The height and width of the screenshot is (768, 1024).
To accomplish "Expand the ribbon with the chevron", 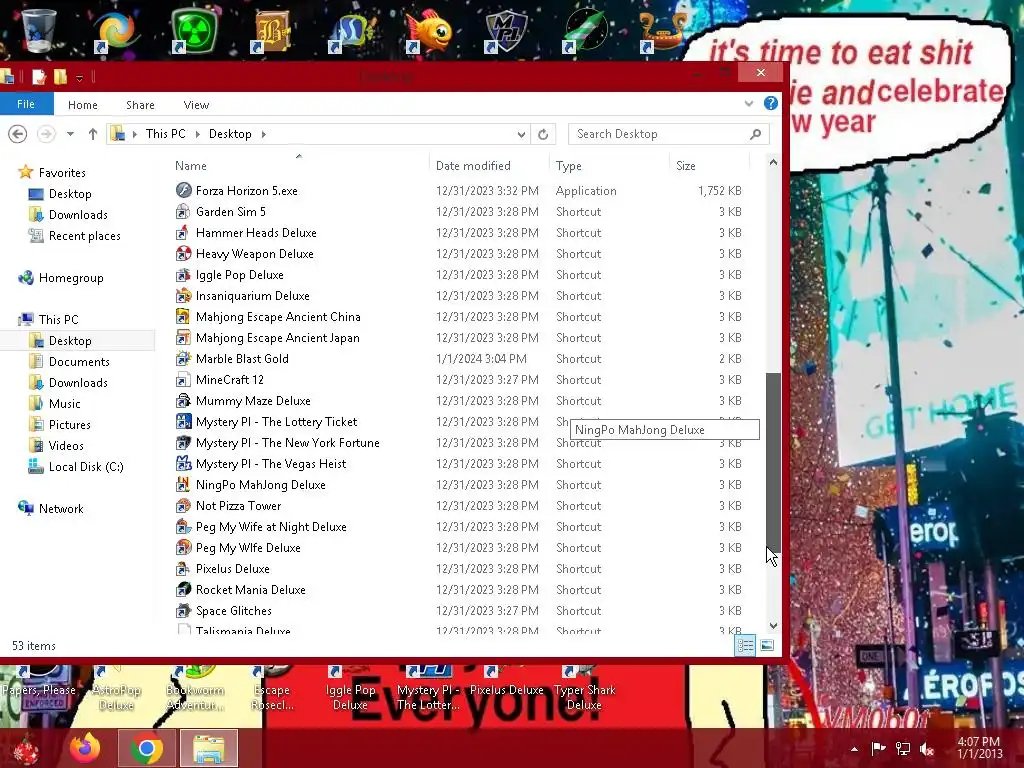I will [749, 104].
